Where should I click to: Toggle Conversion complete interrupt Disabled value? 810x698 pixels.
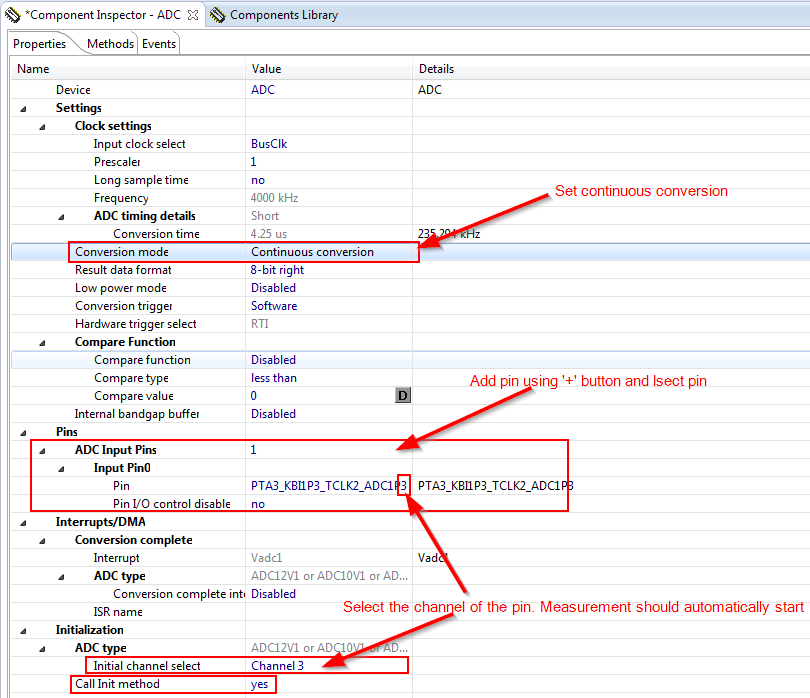point(273,594)
